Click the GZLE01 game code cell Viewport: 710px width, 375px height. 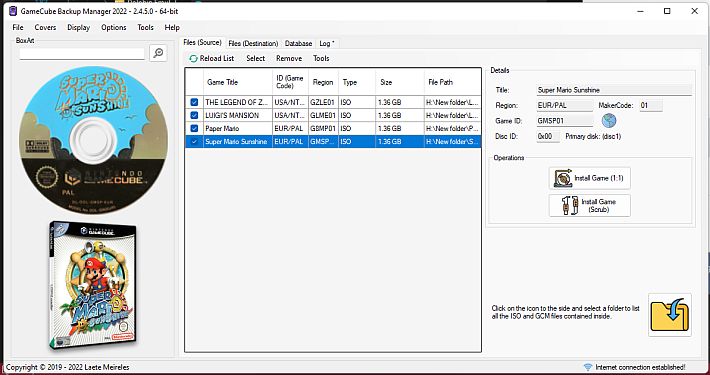coord(323,102)
